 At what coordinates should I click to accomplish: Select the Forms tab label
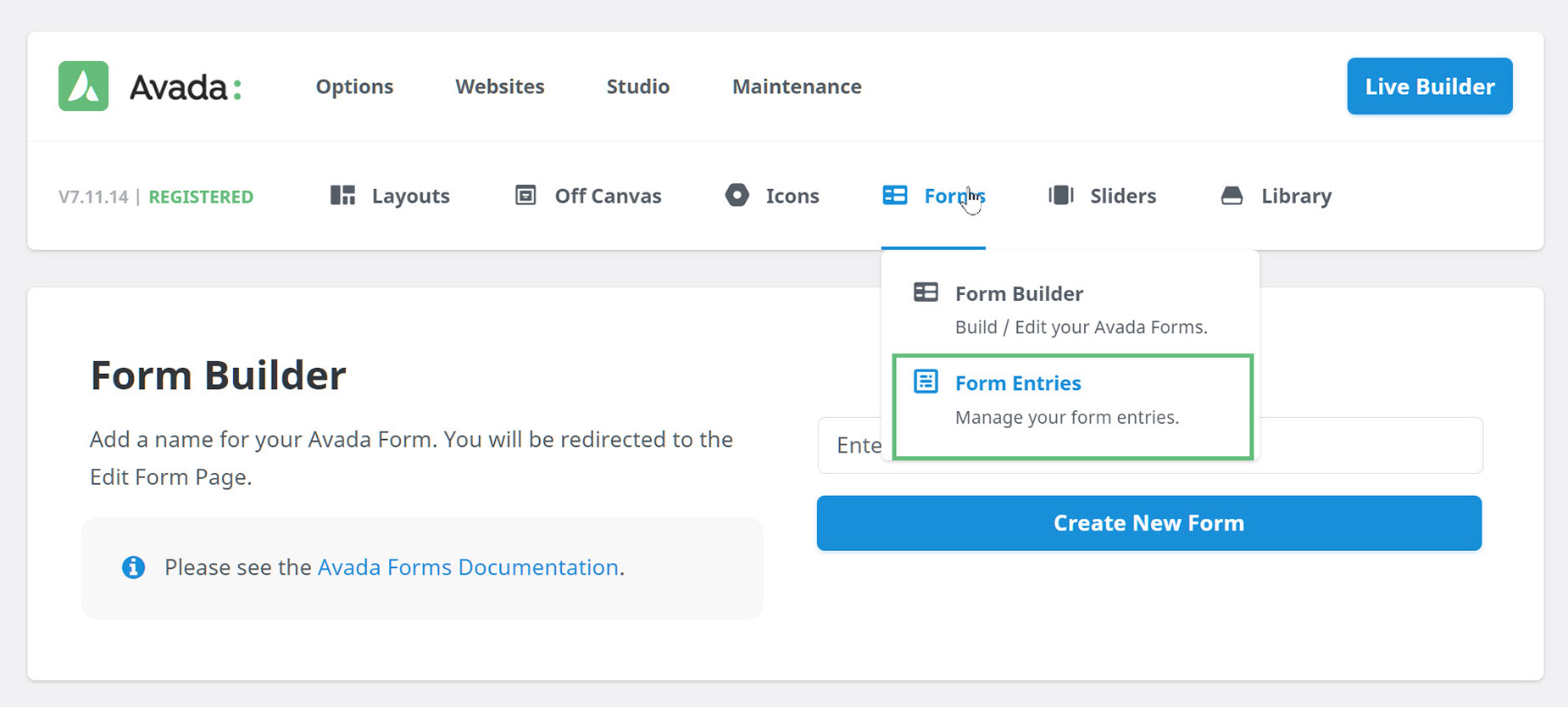954,196
